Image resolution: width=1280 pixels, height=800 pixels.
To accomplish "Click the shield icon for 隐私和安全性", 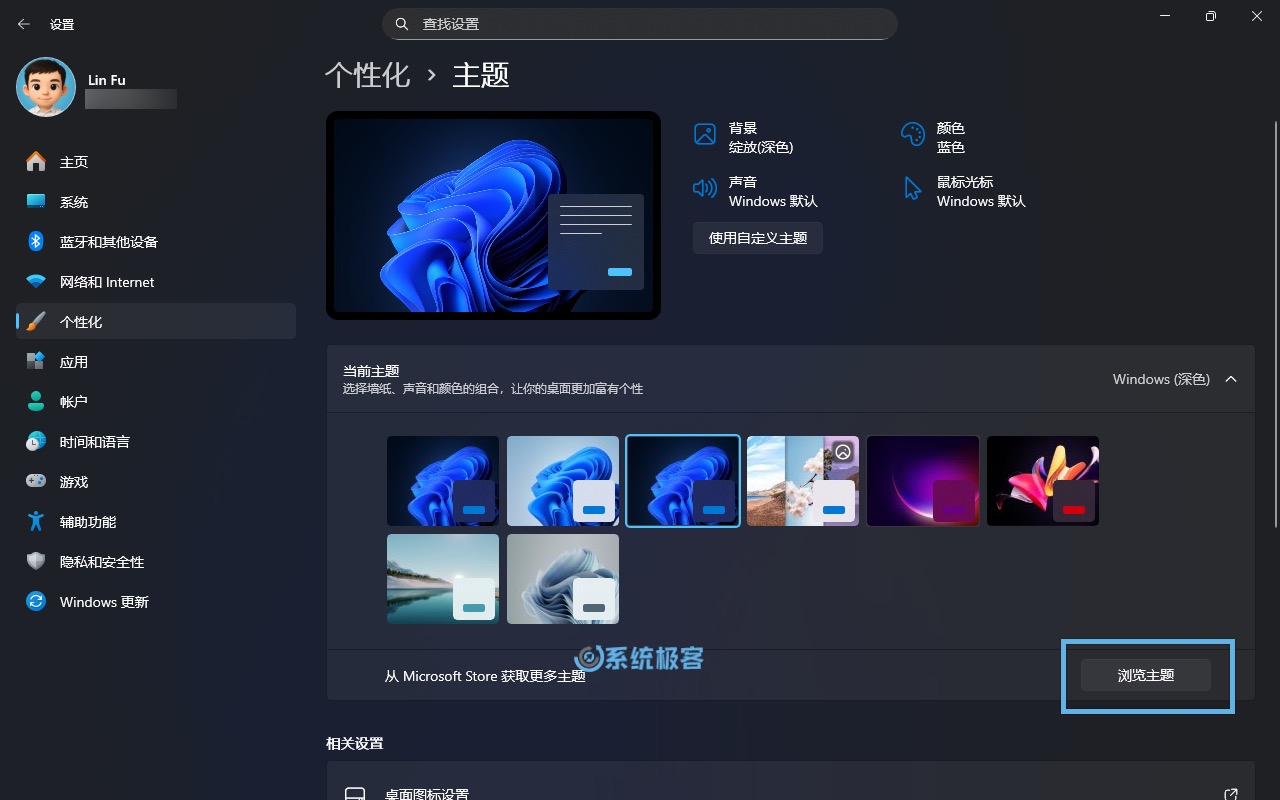I will [x=35, y=561].
